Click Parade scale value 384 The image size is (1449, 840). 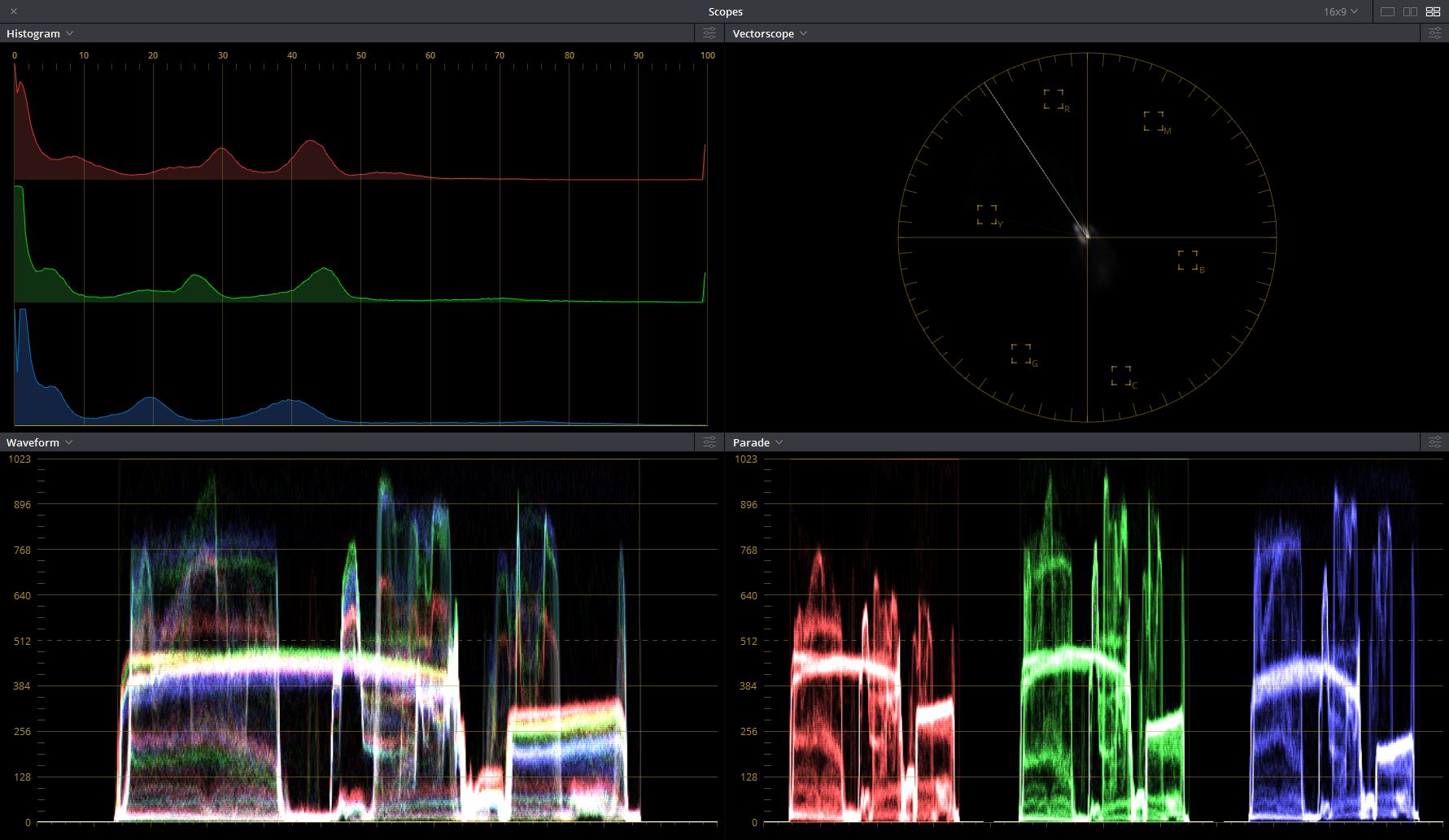click(749, 686)
